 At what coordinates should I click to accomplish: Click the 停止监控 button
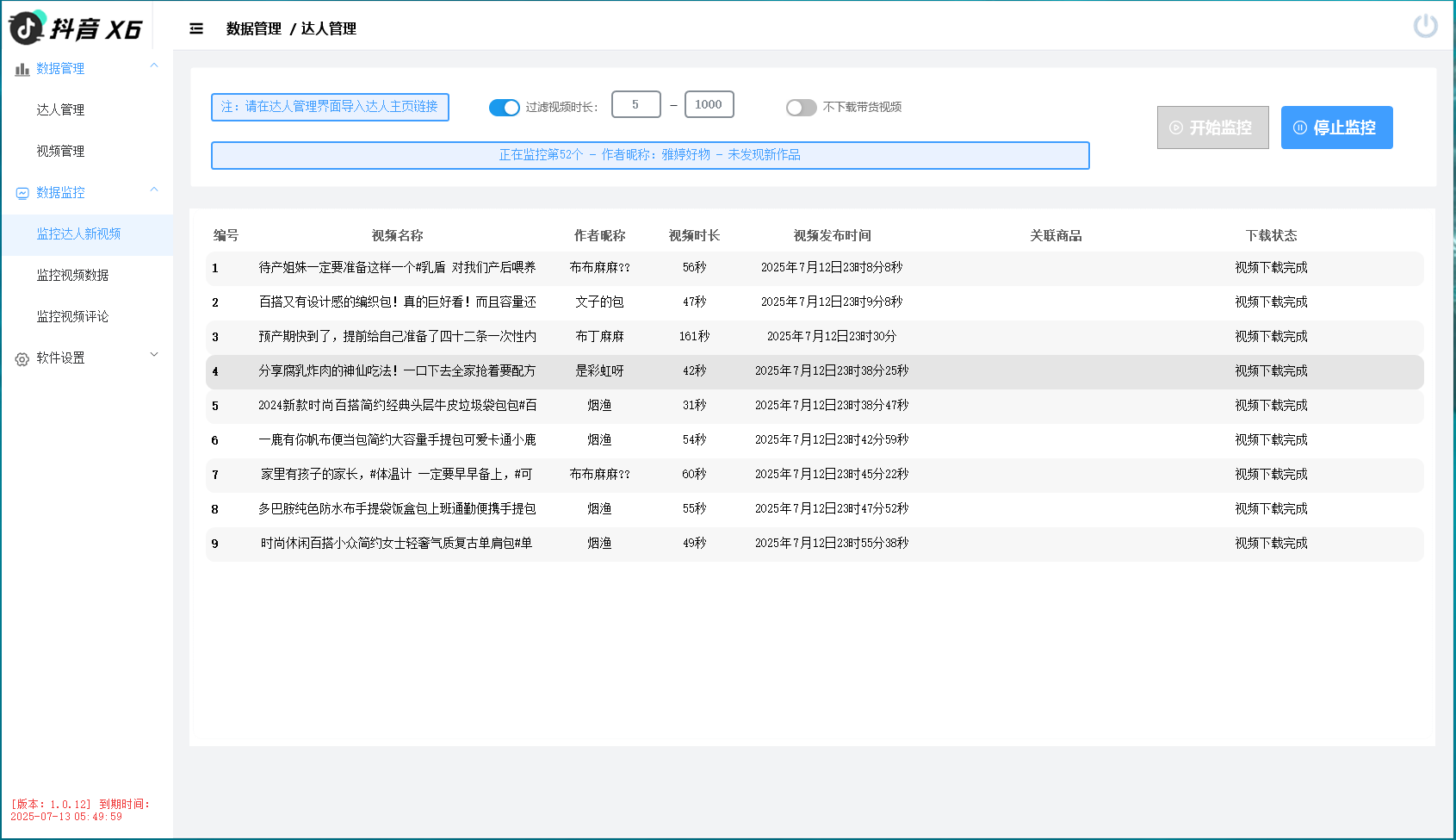(x=1337, y=128)
